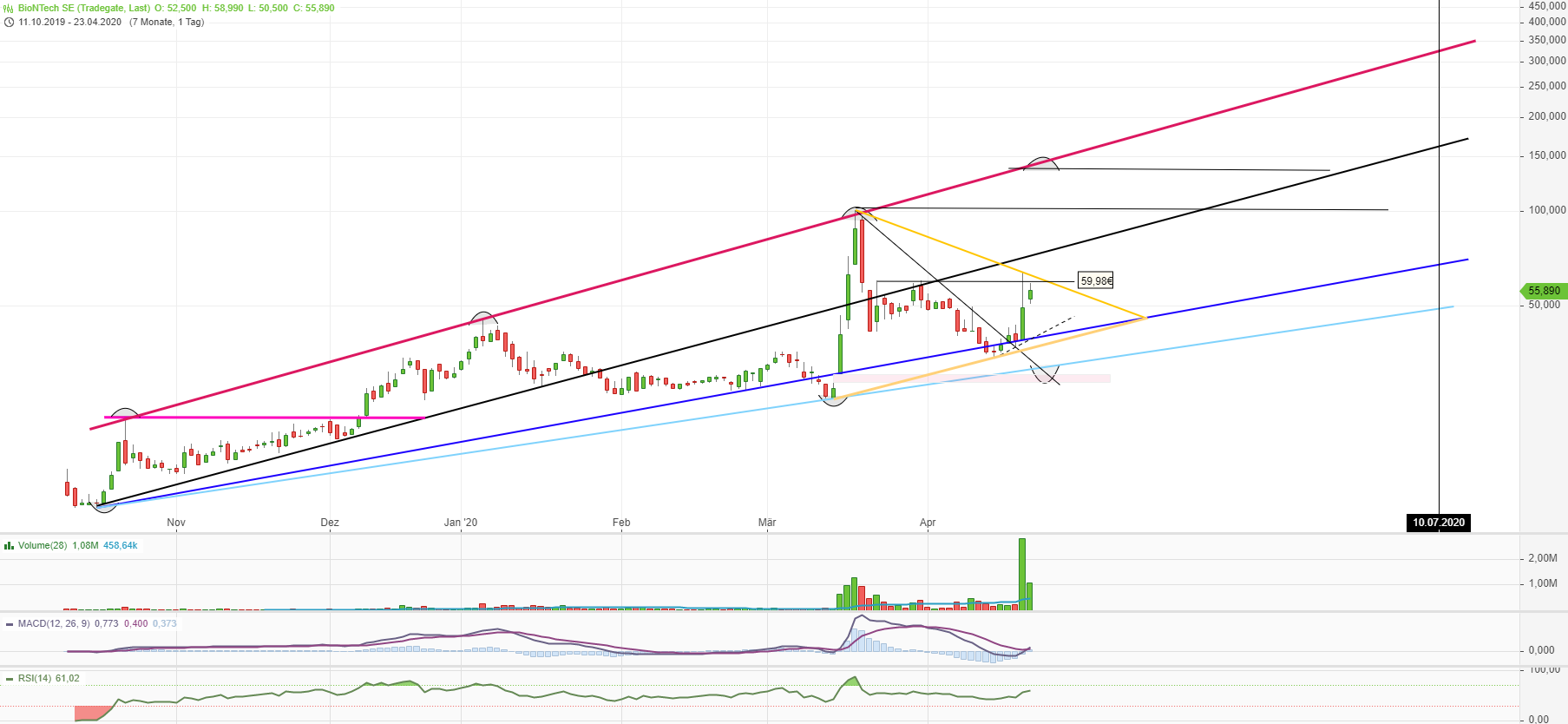Click the RSI line legend icon
Image resolution: width=1568 pixels, height=724 pixels.
click(x=9, y=679)
